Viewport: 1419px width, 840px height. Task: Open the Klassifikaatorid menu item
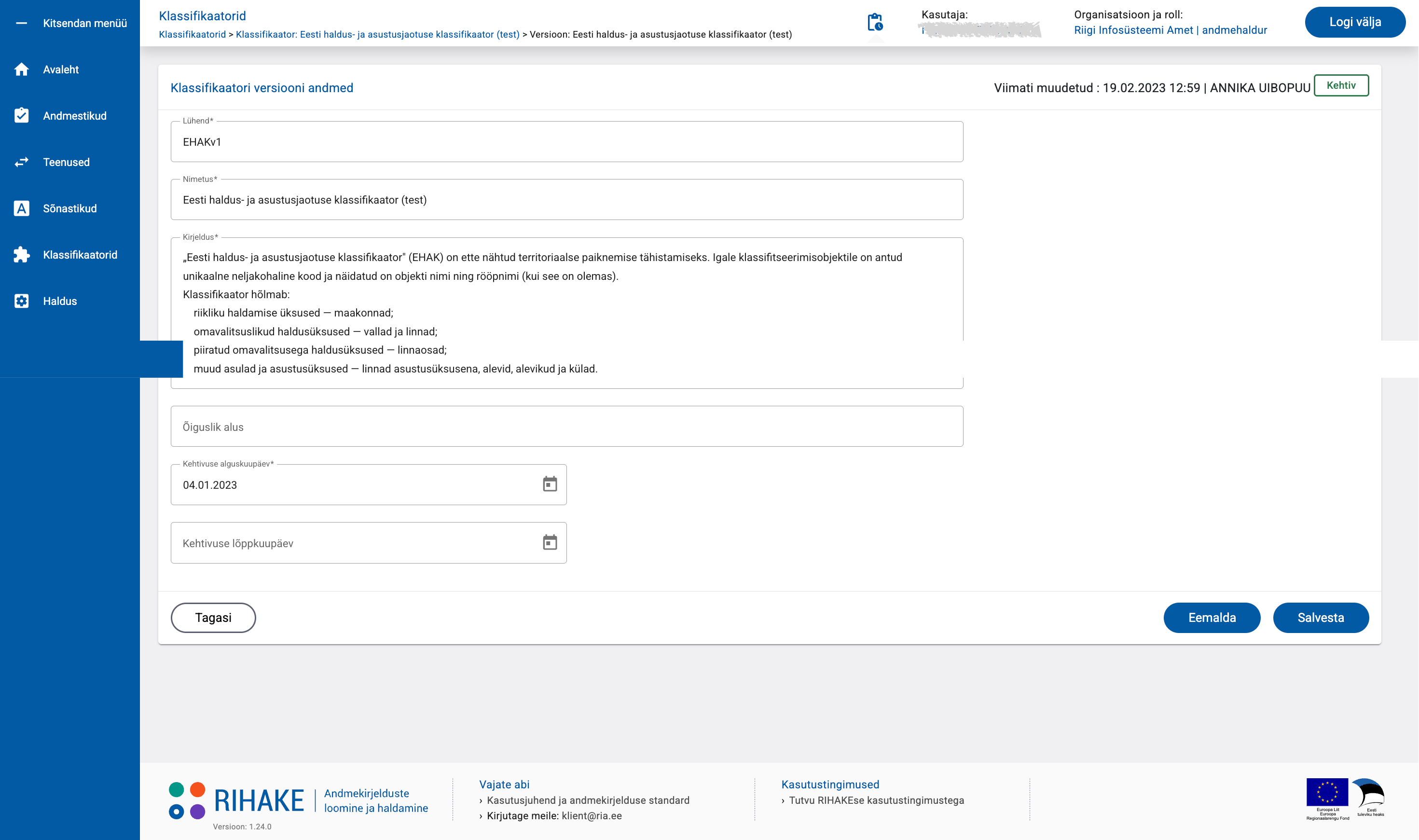click(x=80, y=255)
